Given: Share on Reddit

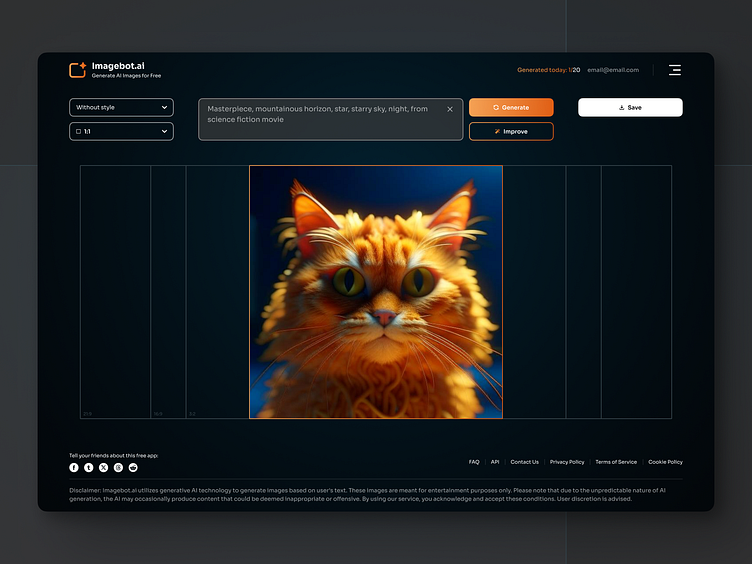Looking at the screenshot, I should [x=133, y=467].
